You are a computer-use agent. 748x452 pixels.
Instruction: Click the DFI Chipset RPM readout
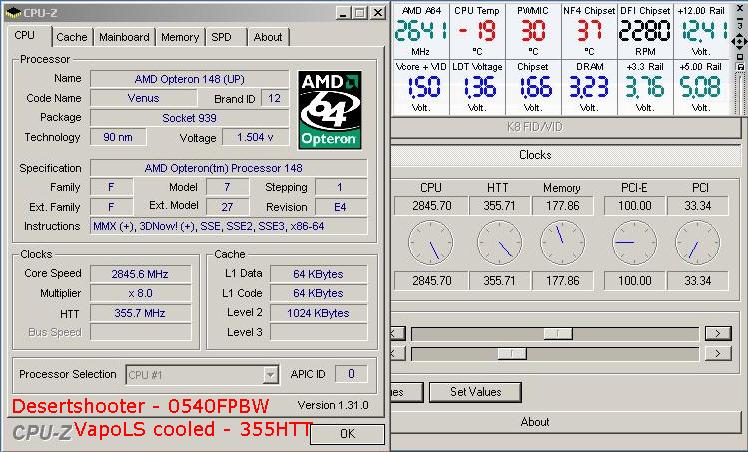pyautogui.click(x=645, y=31)
